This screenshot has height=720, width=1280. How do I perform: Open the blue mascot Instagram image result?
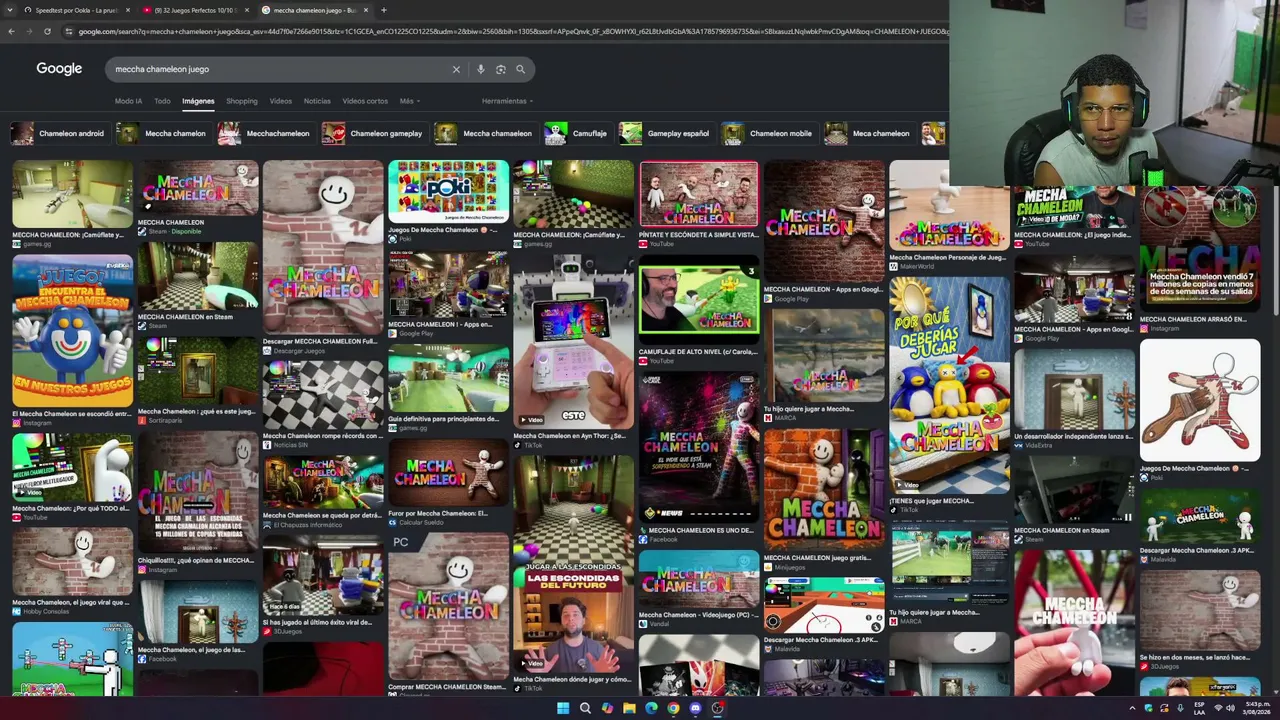click(72, 330)
